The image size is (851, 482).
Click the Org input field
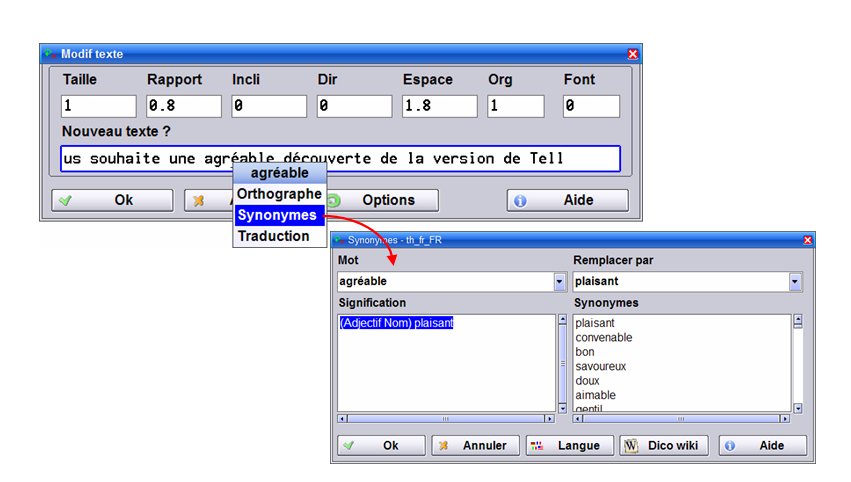[x=516, y=106]
